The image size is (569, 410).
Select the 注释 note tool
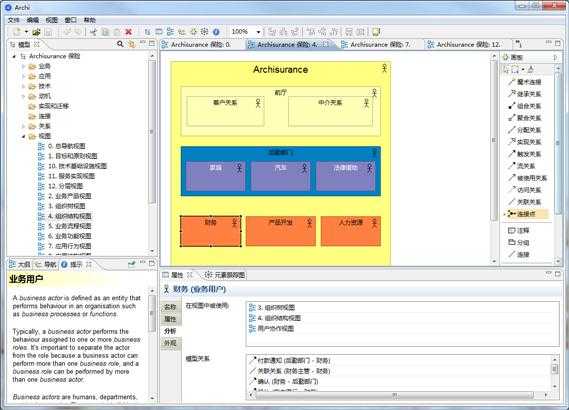coord(519,231)
